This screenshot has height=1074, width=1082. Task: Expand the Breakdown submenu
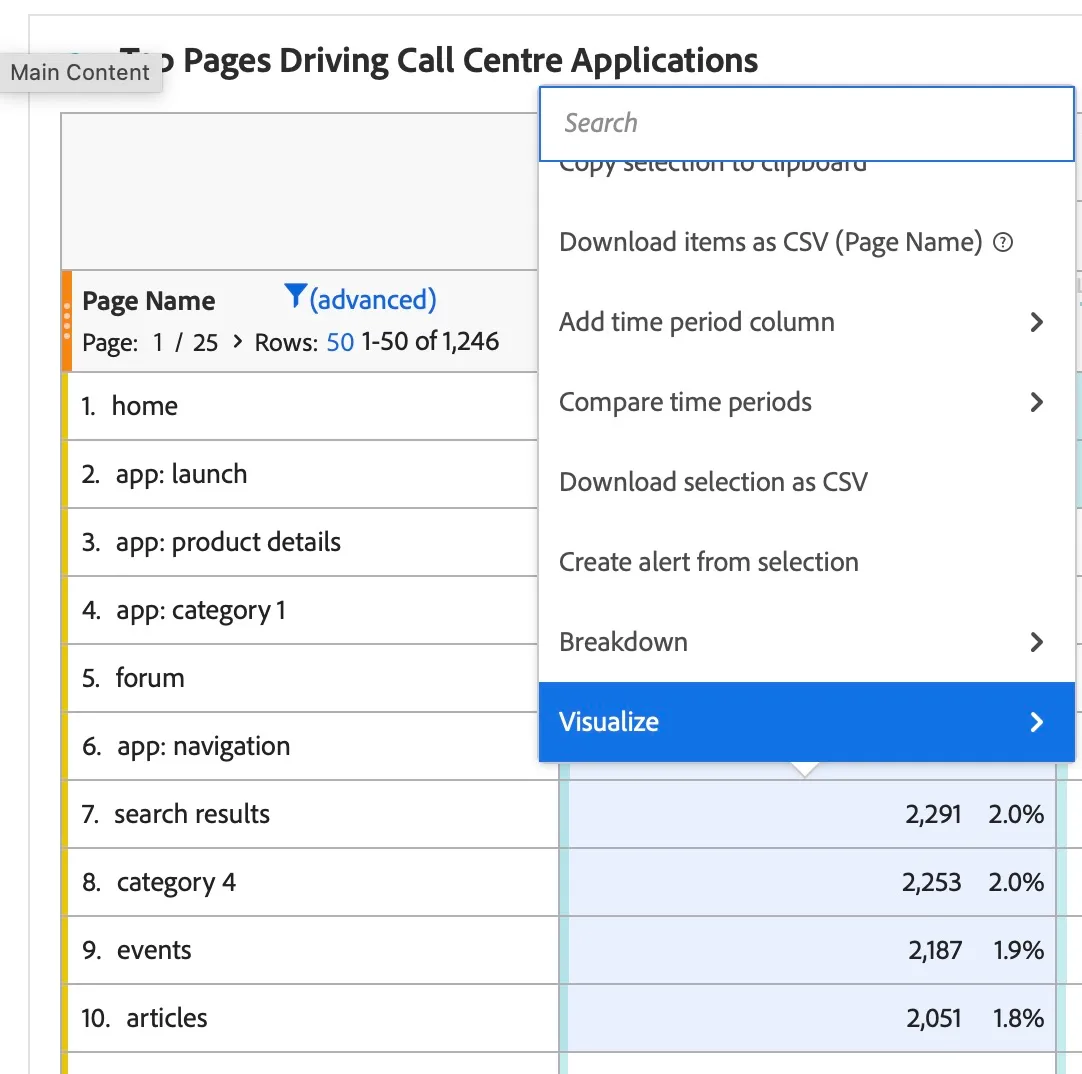[x=806, y=642]
